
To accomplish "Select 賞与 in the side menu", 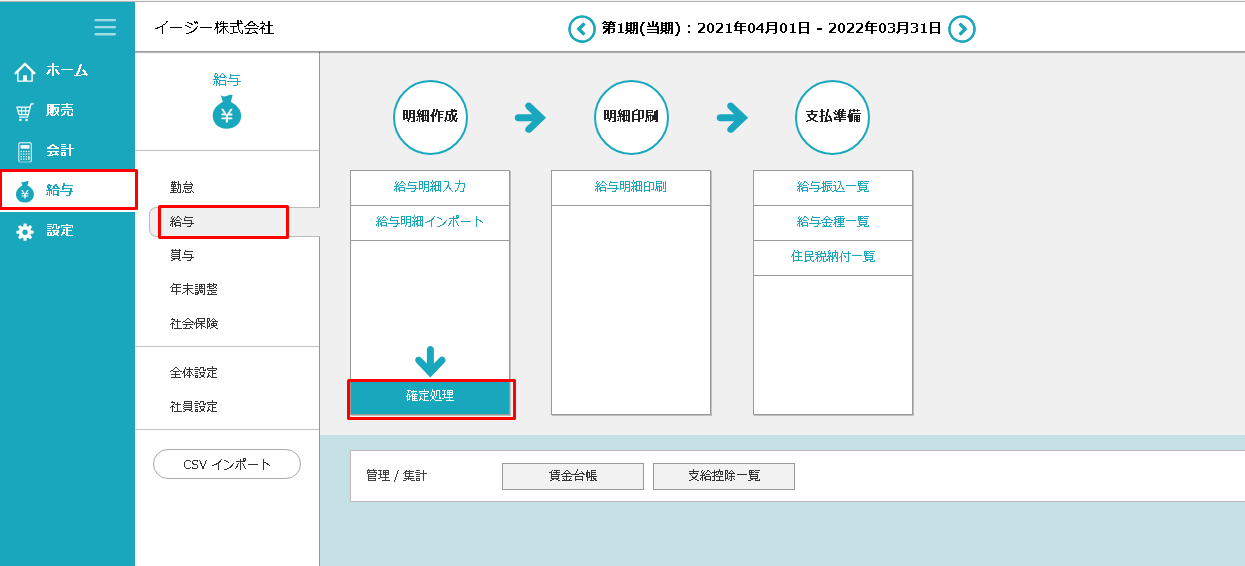I will (x=182, y=255).
